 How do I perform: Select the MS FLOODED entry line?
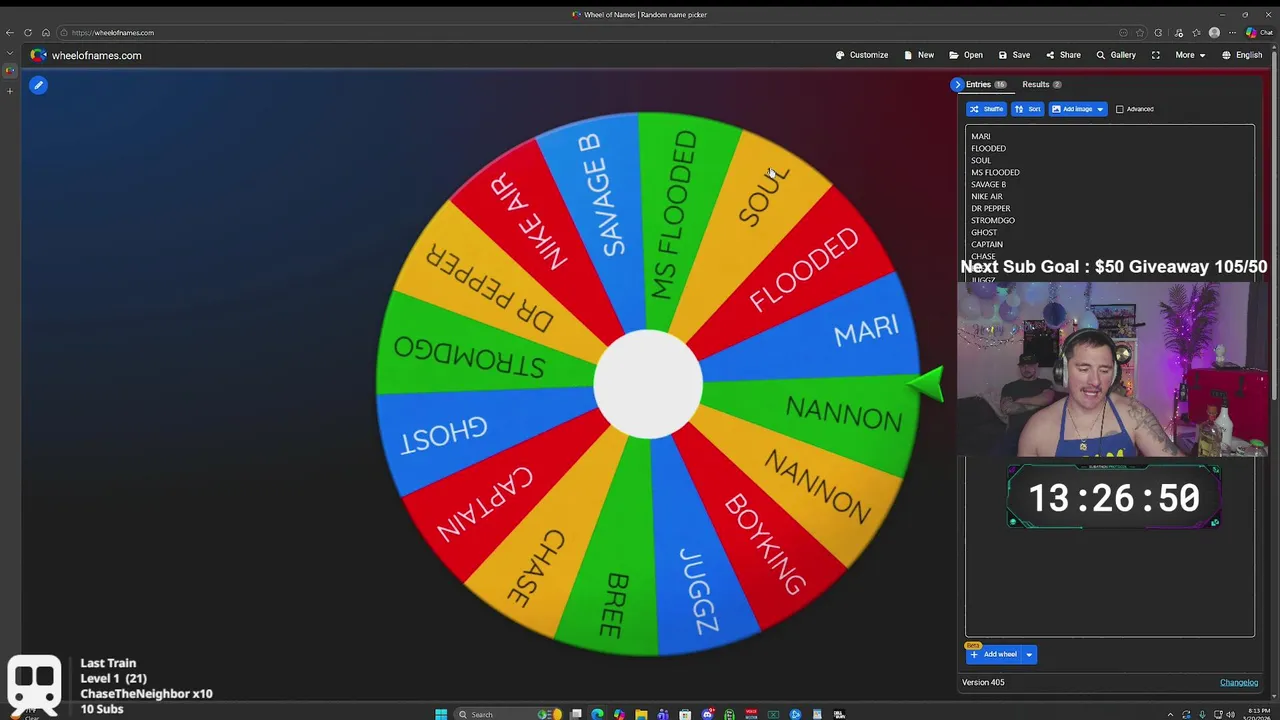tap(995, 173)
